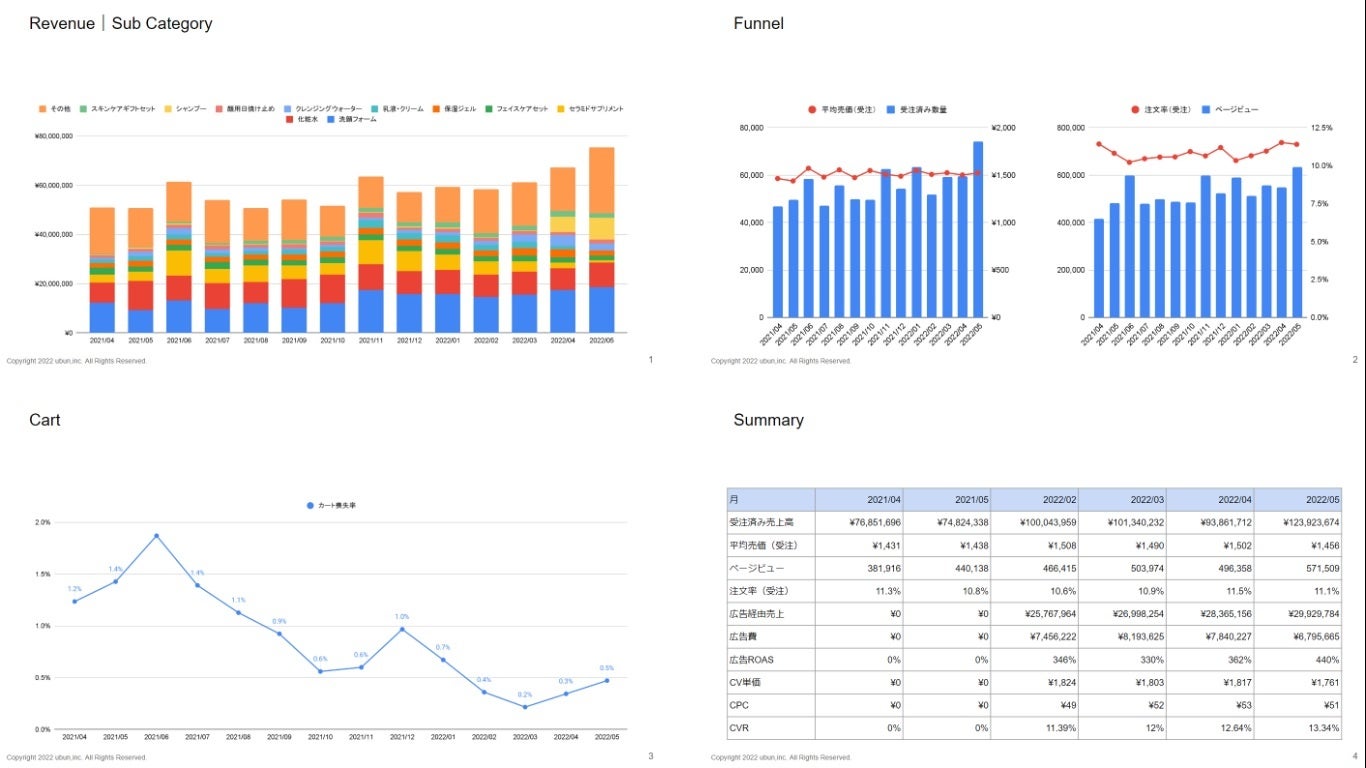
Task: Select the 受注済み売上高 row header
Action: (771, 522)
